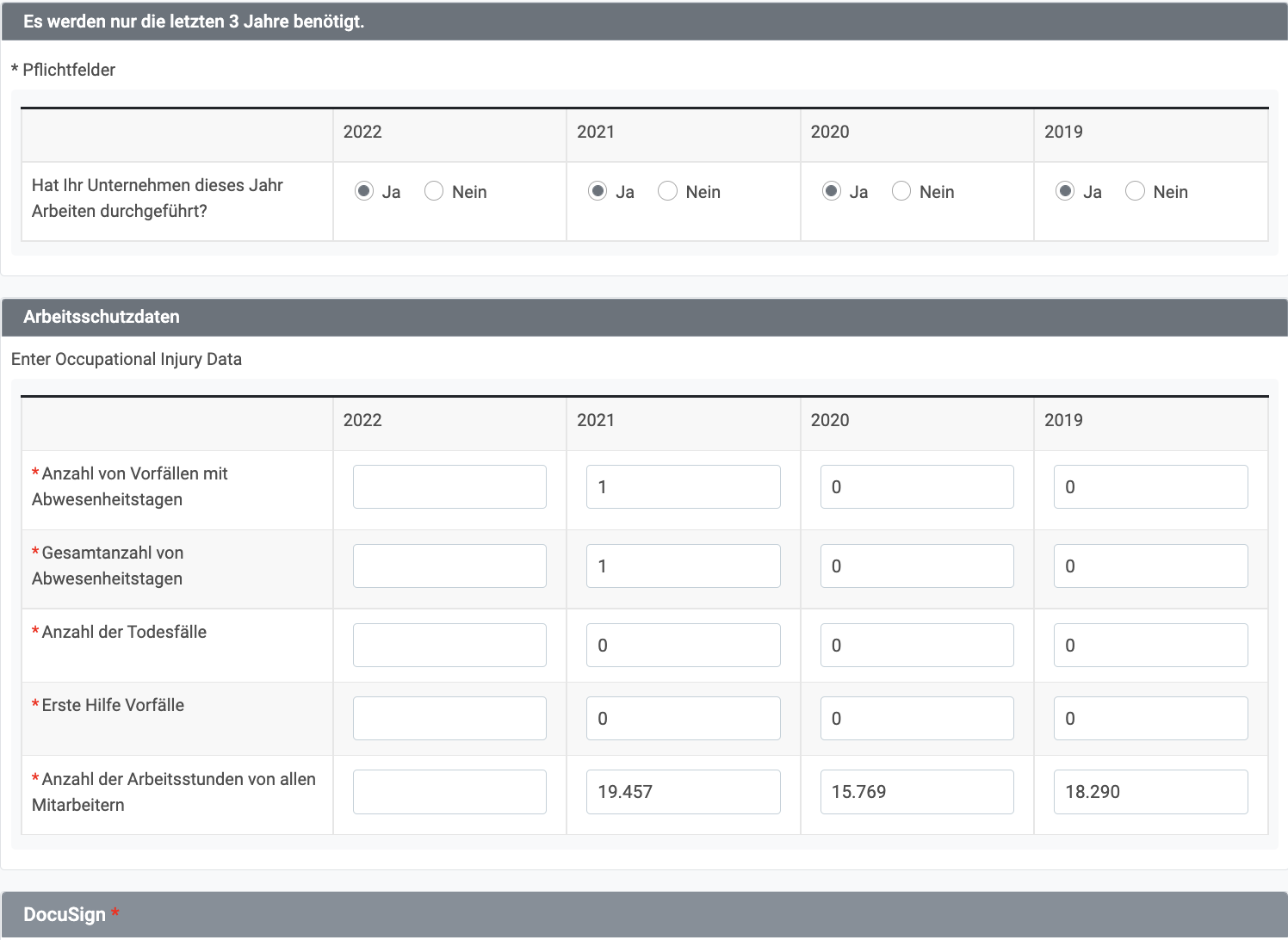Choose Nein for year 2021

[667, 191]
